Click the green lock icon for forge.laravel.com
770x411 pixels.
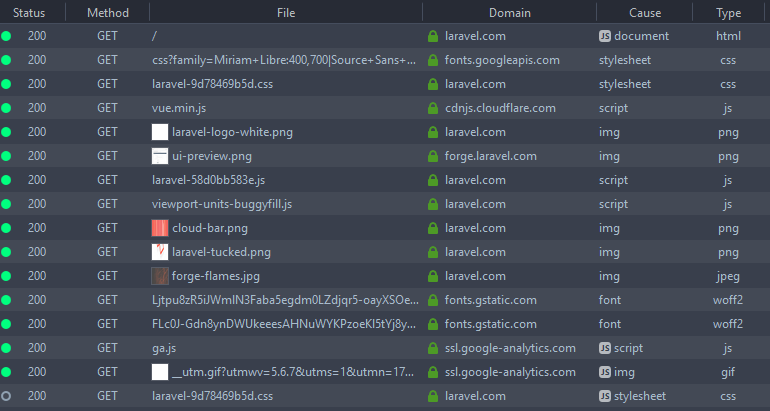(433, 156)
